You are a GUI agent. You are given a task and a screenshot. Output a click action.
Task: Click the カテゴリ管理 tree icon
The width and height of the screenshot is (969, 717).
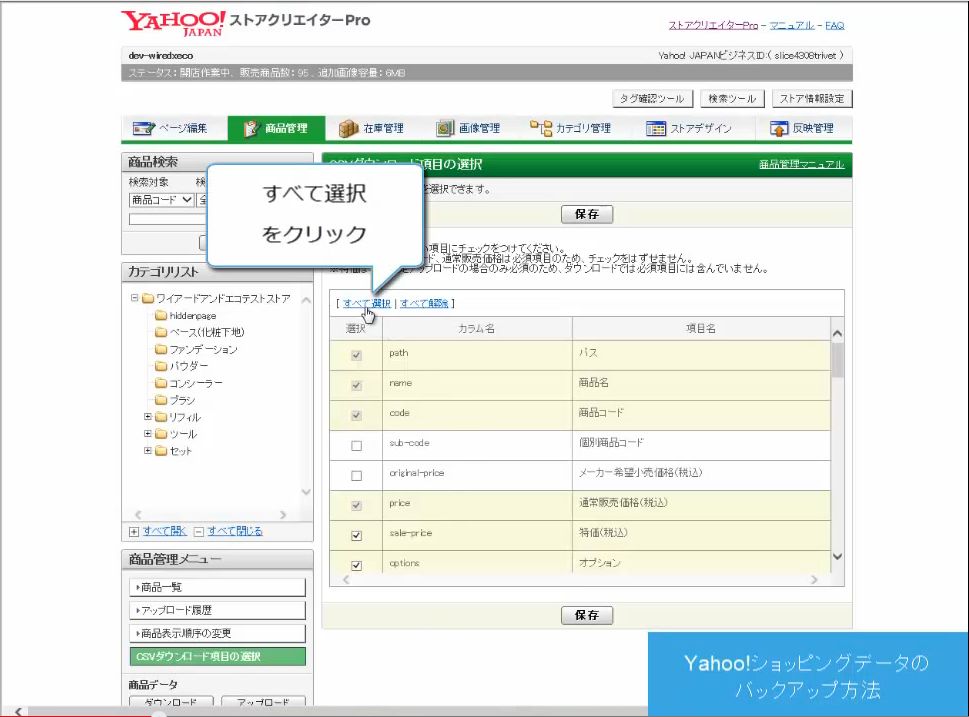pyautogui.click(x=541, y=128)
